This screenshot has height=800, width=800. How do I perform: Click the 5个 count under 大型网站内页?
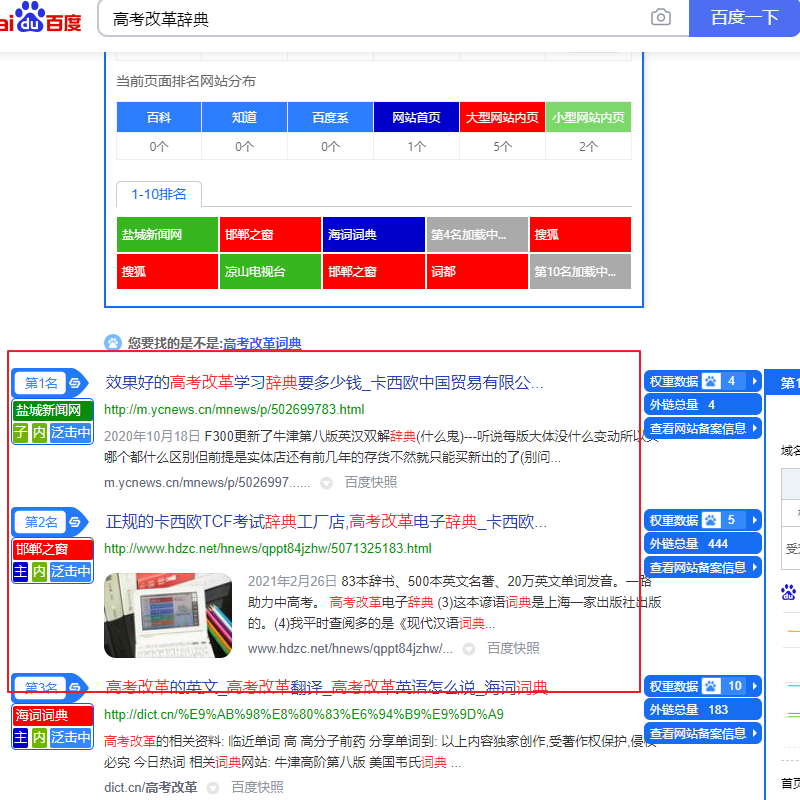pyautogui.click(x=502, y=146)
